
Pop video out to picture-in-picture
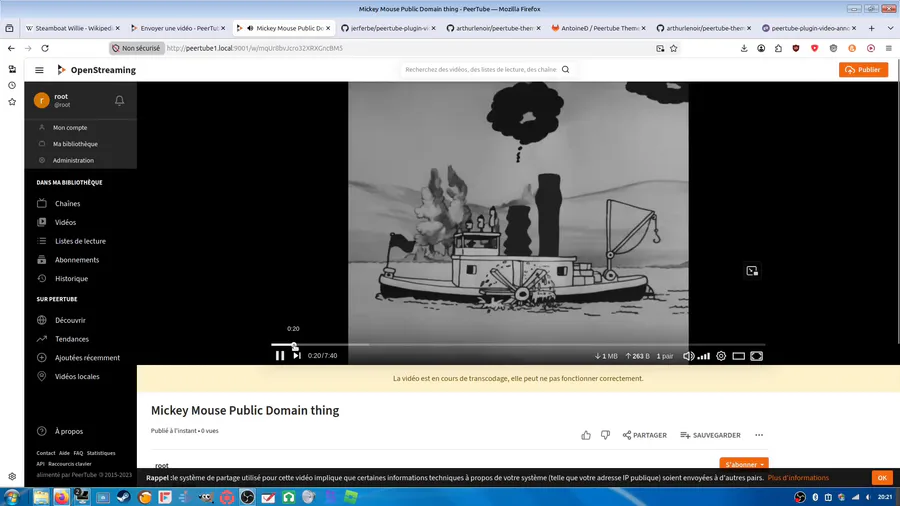[752, 271]
